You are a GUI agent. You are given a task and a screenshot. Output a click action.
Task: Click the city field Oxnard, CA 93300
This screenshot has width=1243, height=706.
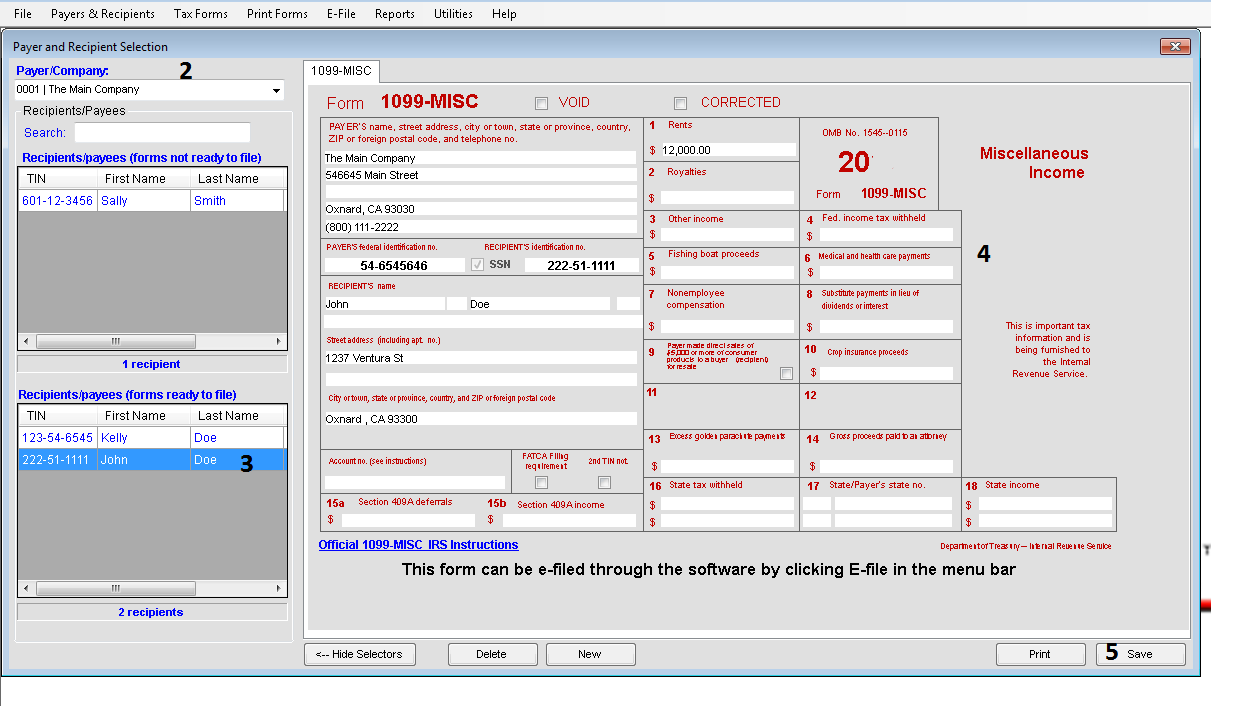coord(480,419)
